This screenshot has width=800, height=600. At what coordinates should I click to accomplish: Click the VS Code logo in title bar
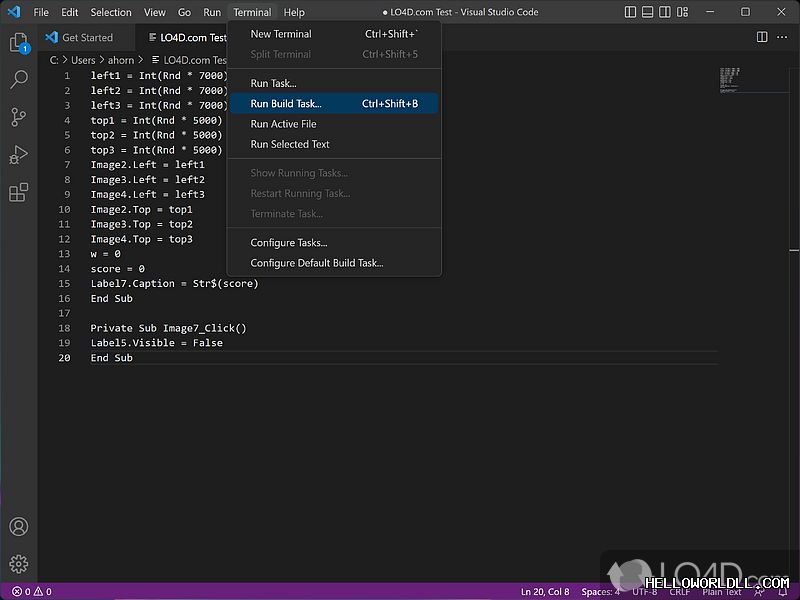pyautogui.click(x=14, y=12)
